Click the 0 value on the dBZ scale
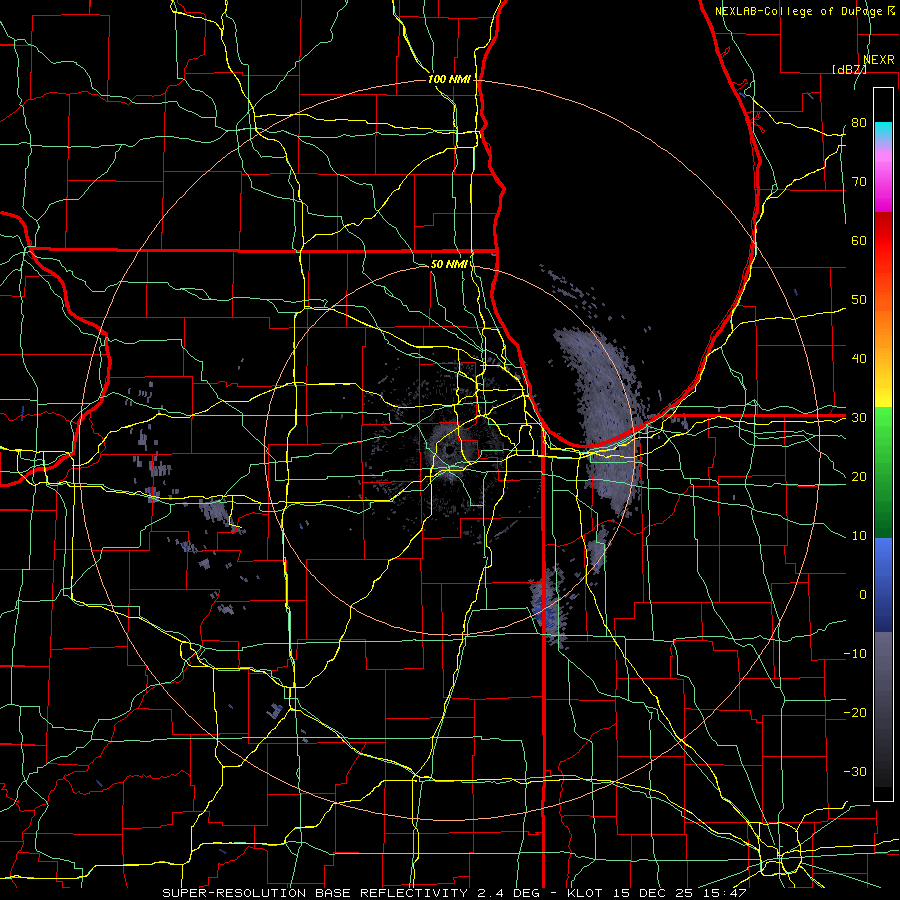The width and height of the screenshot is (900, 900). pos(863,595)
